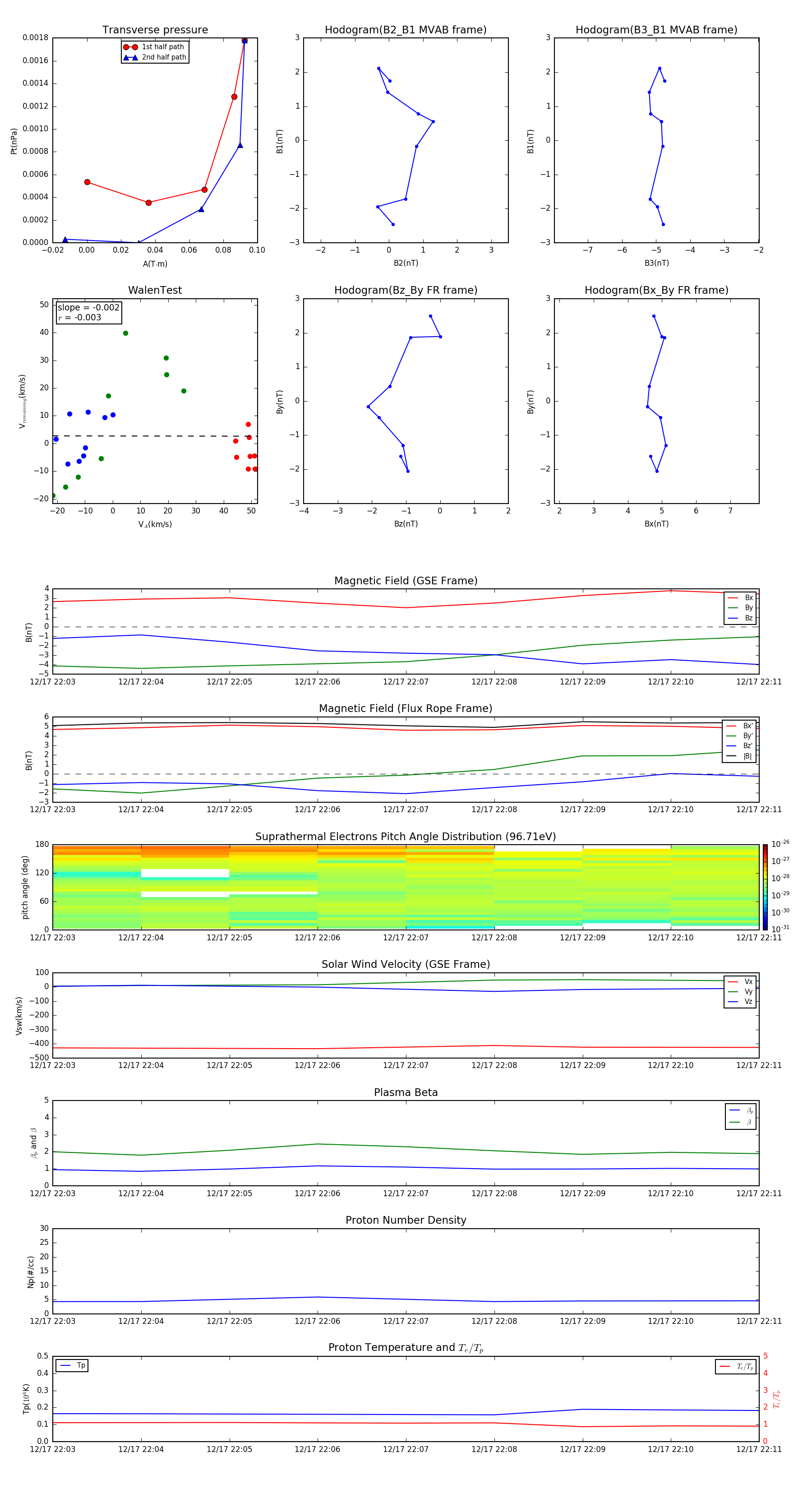
Task: Click the "pitch angle (deg)" y-axis label
Action: coord(25,887)
